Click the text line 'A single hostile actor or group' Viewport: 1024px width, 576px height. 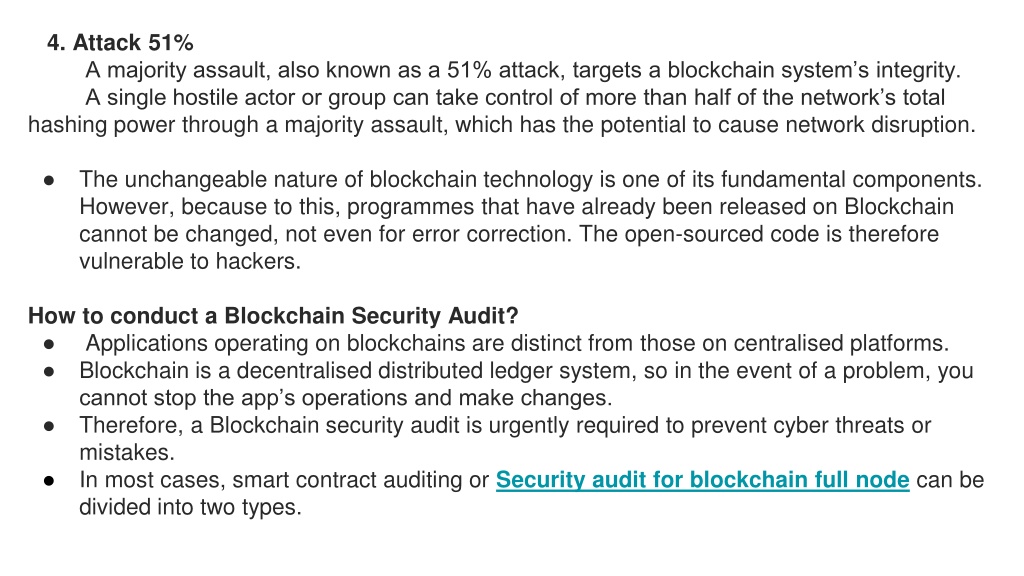click(x=515, y=97)
